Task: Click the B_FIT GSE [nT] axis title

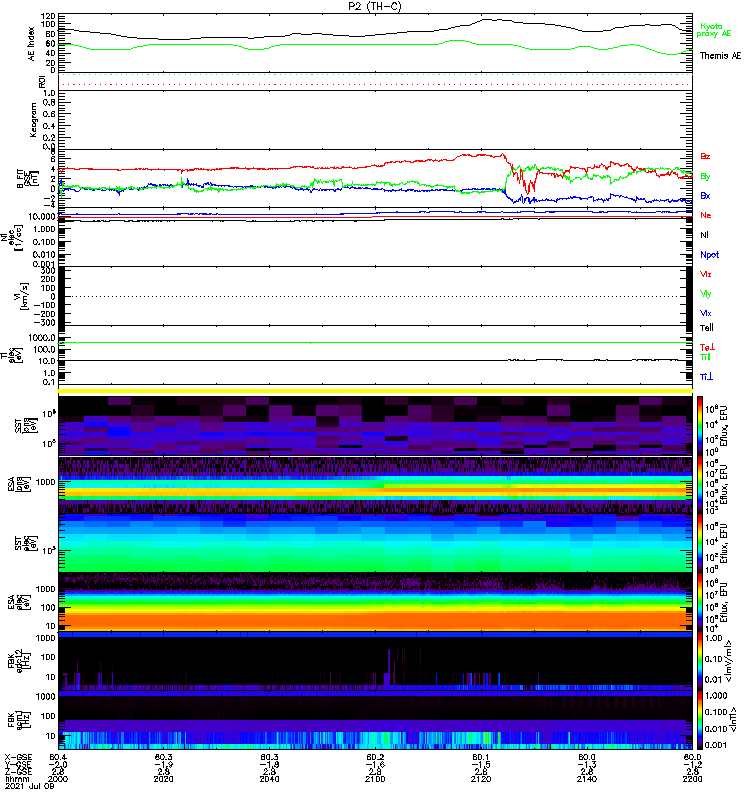Action: [x=27, y=179]
